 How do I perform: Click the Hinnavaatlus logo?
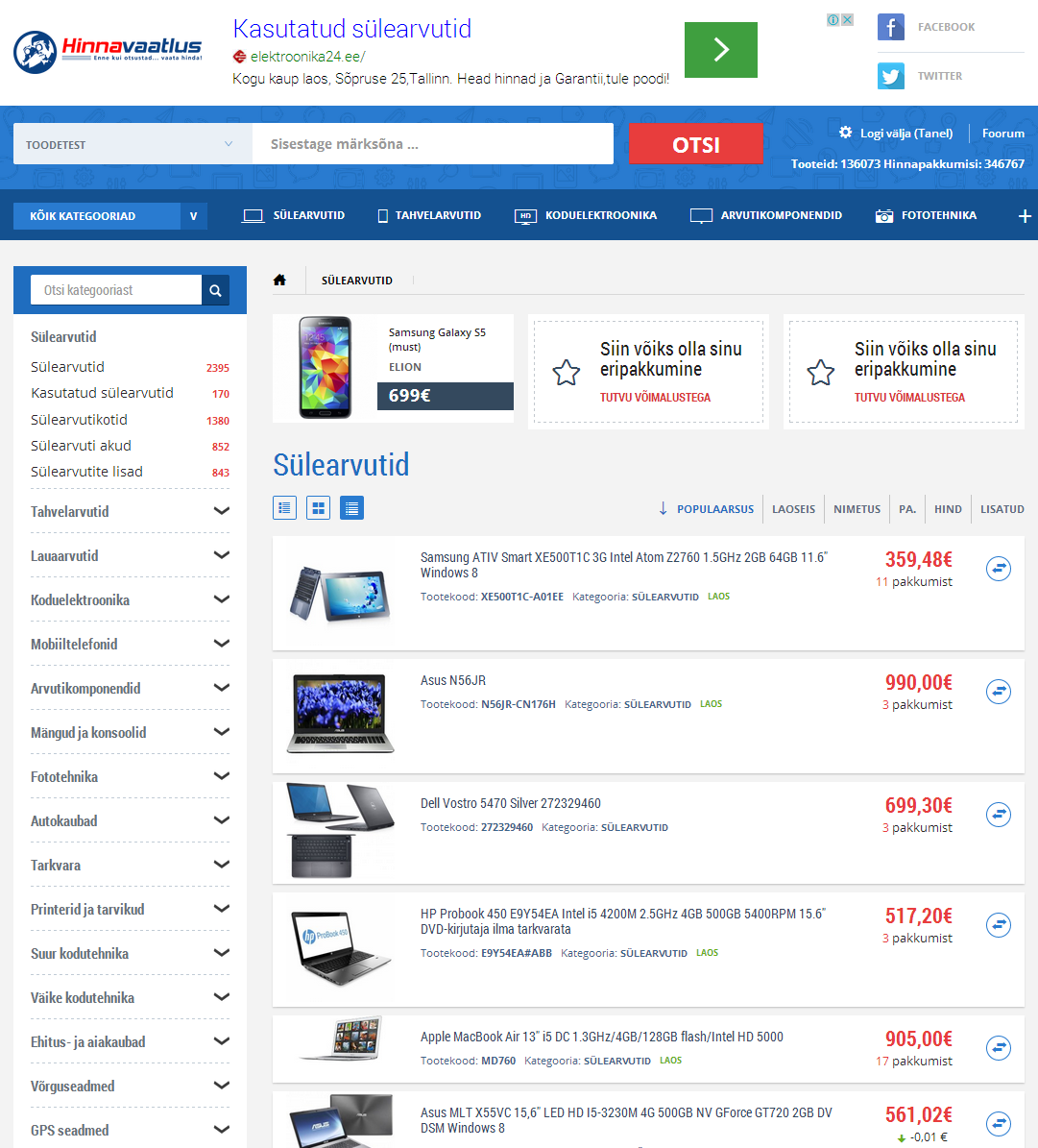pyautogui.click(x=108, y=52)
